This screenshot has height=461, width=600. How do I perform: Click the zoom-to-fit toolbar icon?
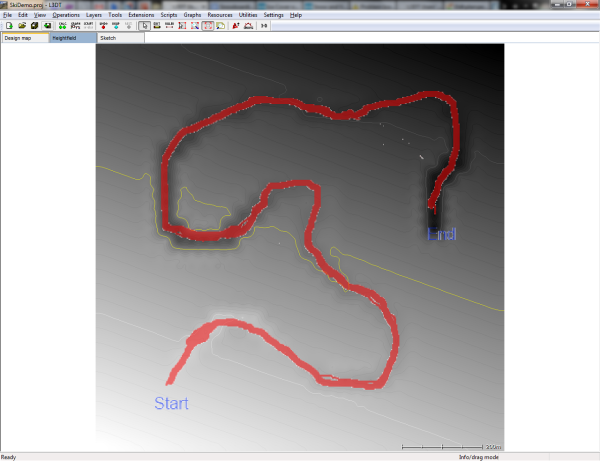[207, 26]
